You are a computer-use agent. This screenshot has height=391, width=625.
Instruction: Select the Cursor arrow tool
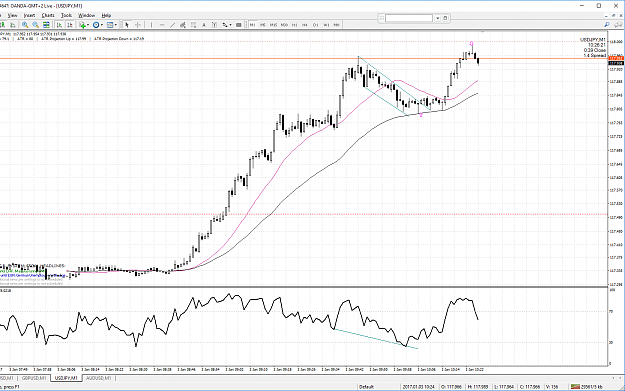point(127,25)
